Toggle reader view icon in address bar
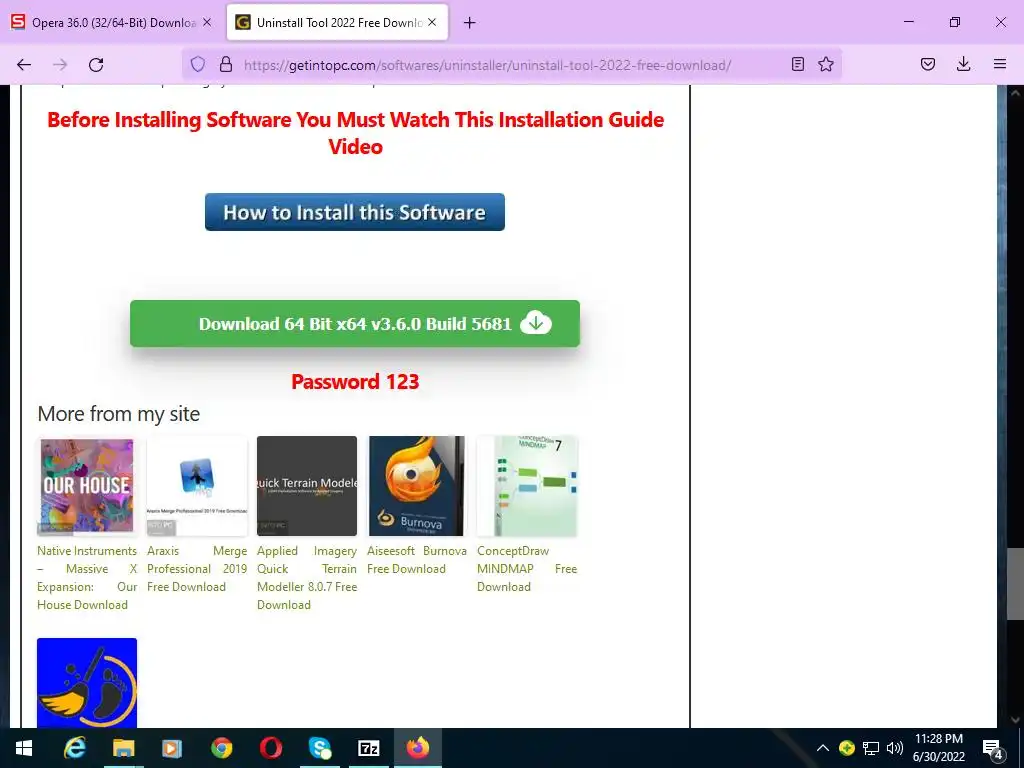The height and width of the screenshot is (768, 1024). [x=797, y=64]
